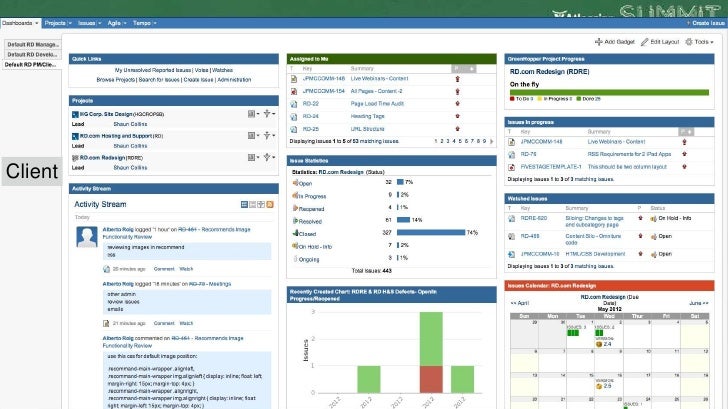Image resolution: width=728 pixels, height=409 pixels.
Task: Click In Progress status in Issue Statistics
Action: (312, 196)
